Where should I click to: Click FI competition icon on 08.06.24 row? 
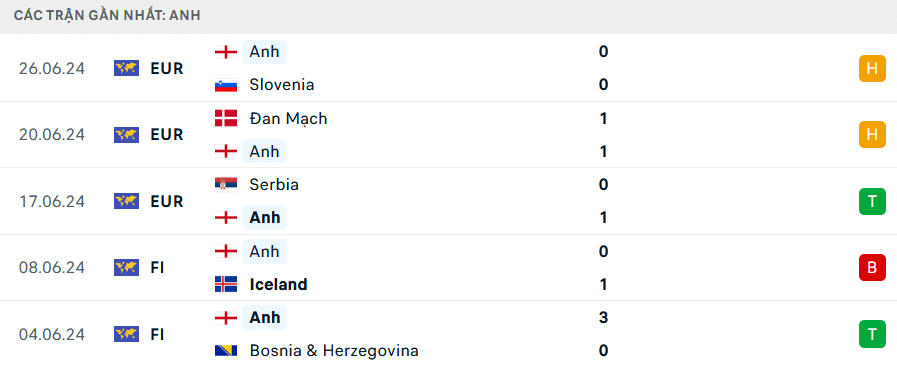point(126,268)
